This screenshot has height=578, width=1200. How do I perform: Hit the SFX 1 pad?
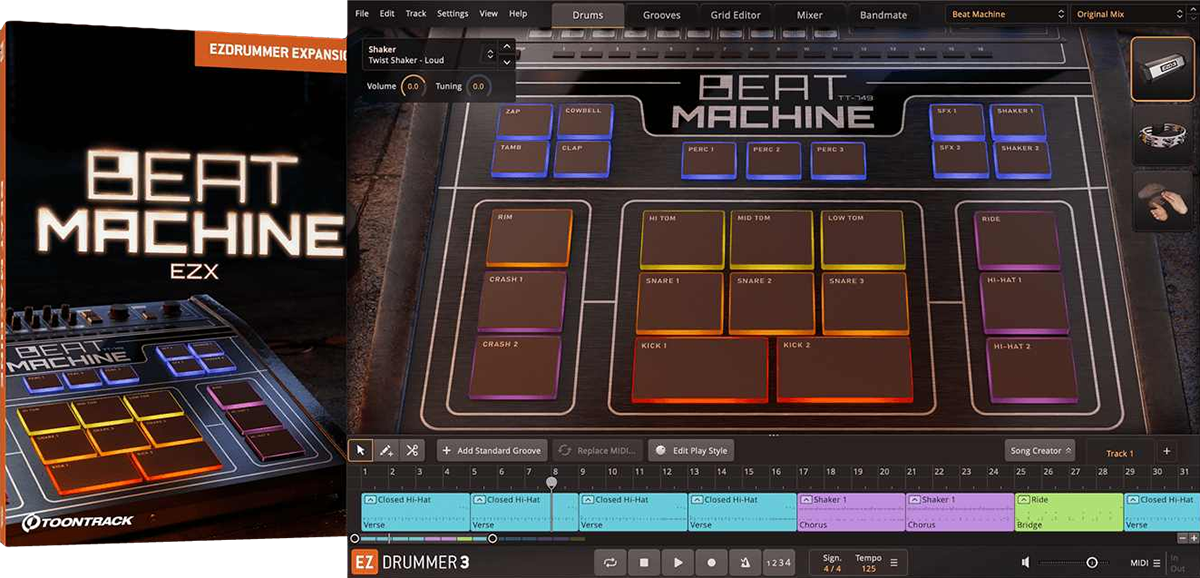[957, 121]
